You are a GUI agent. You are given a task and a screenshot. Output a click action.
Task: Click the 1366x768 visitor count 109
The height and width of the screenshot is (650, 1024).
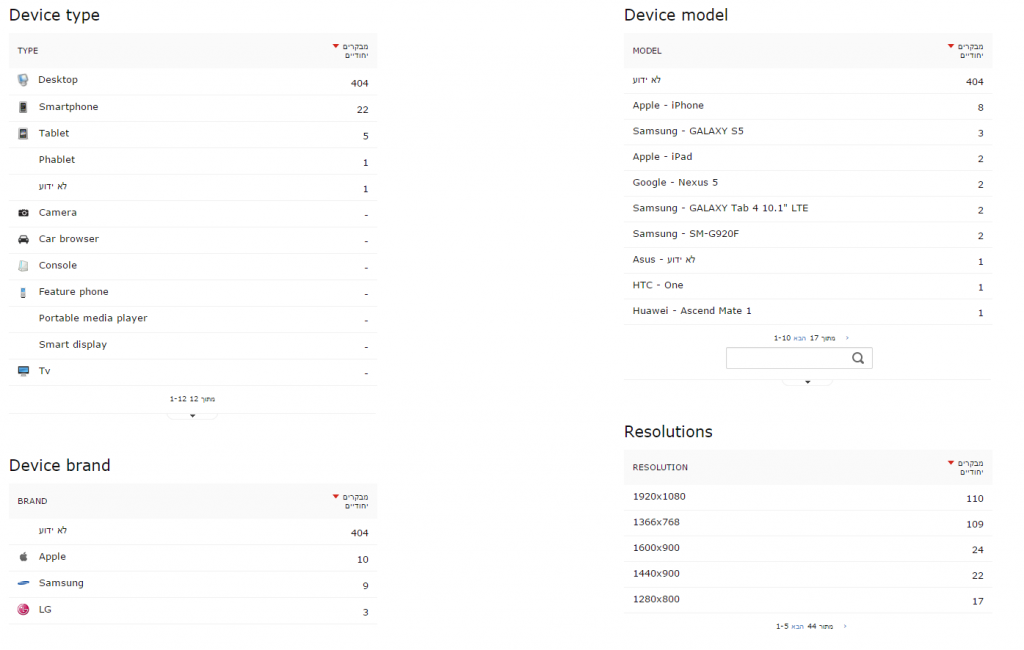coord(975,524)
